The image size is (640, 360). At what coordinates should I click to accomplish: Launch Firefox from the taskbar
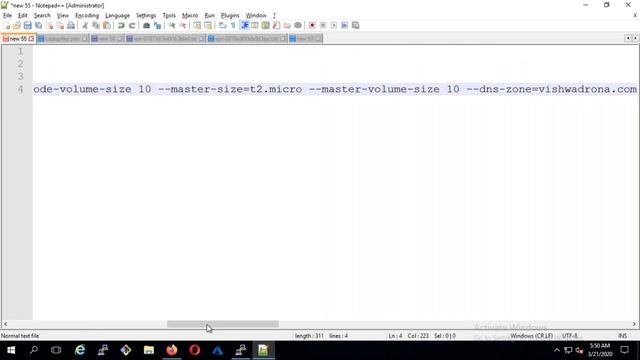(x=172, y=350)
